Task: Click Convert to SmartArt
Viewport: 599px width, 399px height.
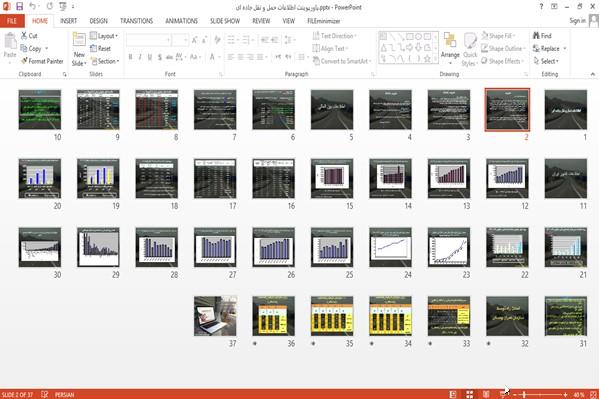Action: (x=342, y=61)
